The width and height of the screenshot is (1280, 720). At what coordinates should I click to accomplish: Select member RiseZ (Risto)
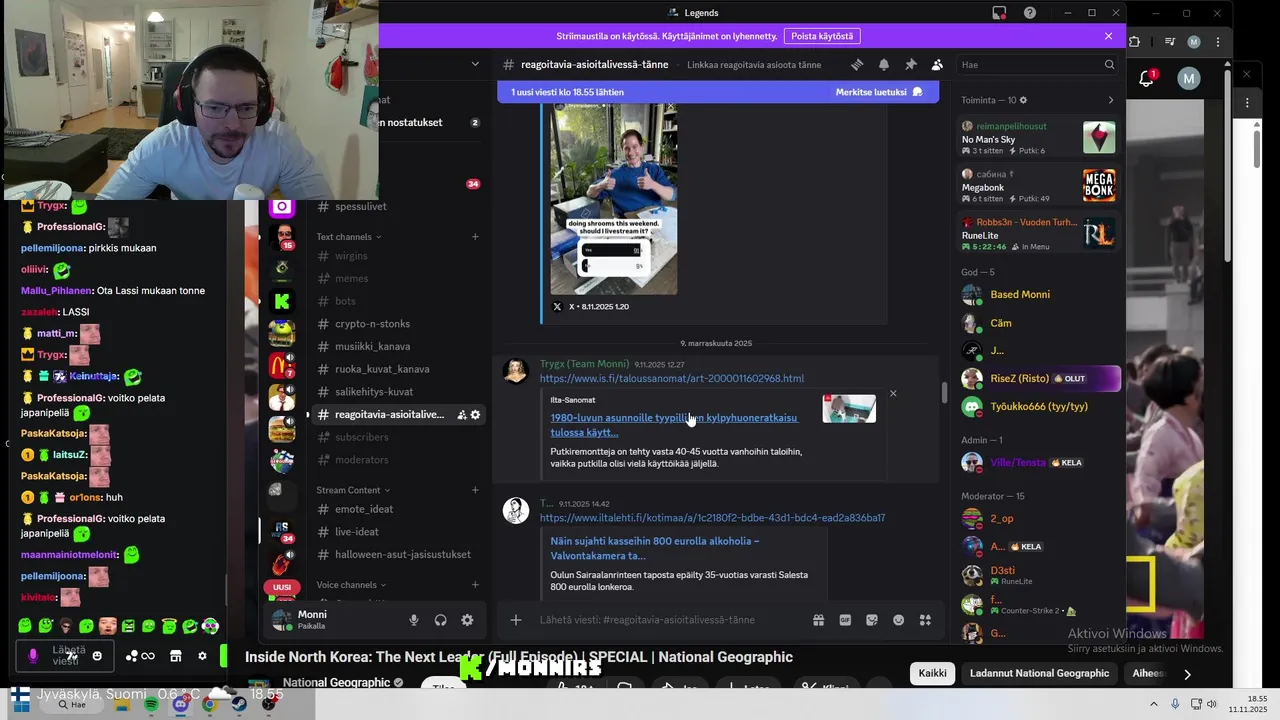click(1038, 379)
